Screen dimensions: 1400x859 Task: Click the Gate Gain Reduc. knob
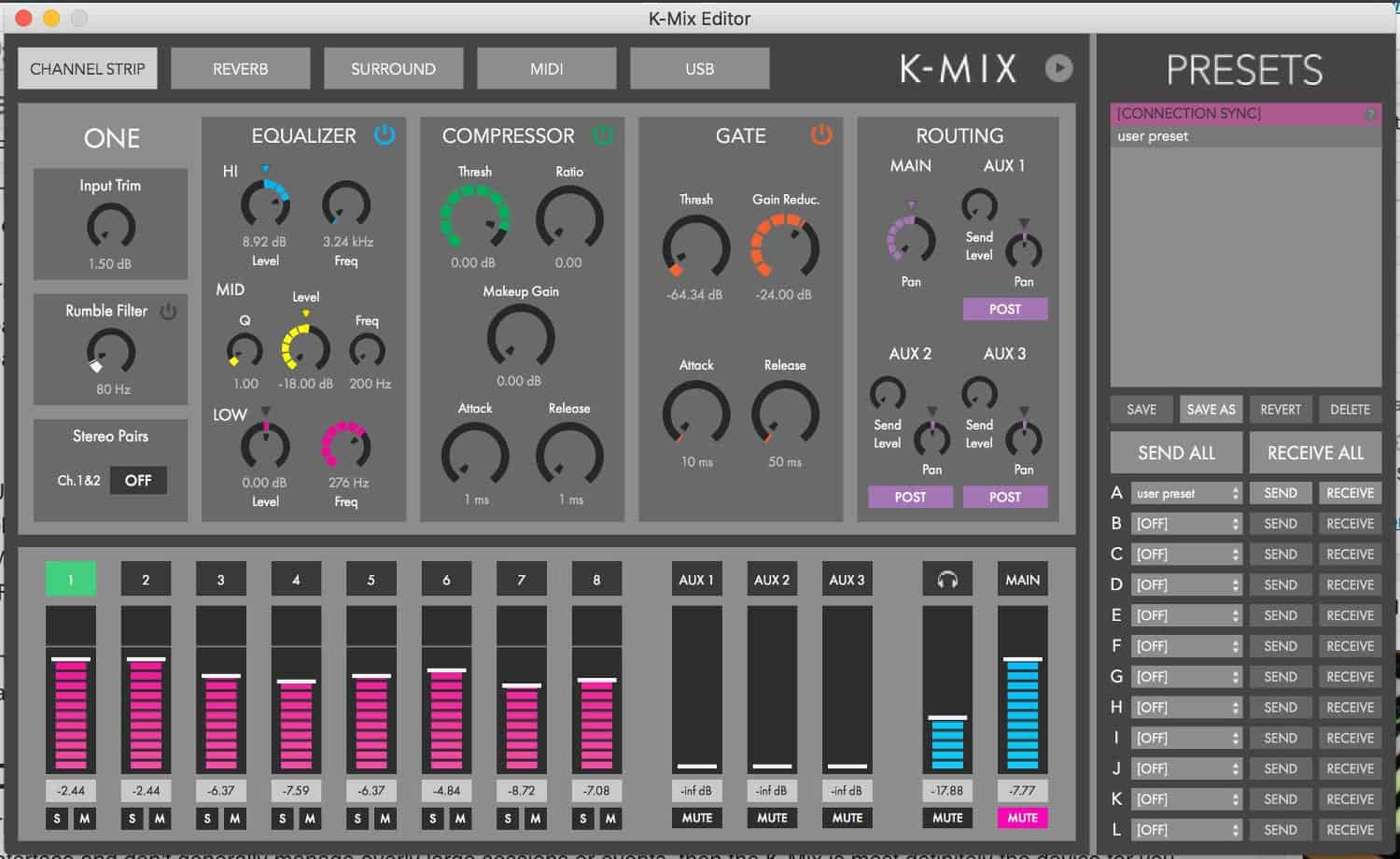785,247
